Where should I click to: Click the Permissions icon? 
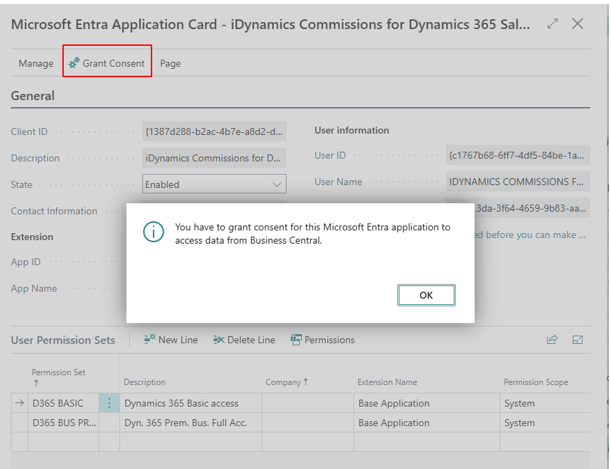(x=296, y=340)
